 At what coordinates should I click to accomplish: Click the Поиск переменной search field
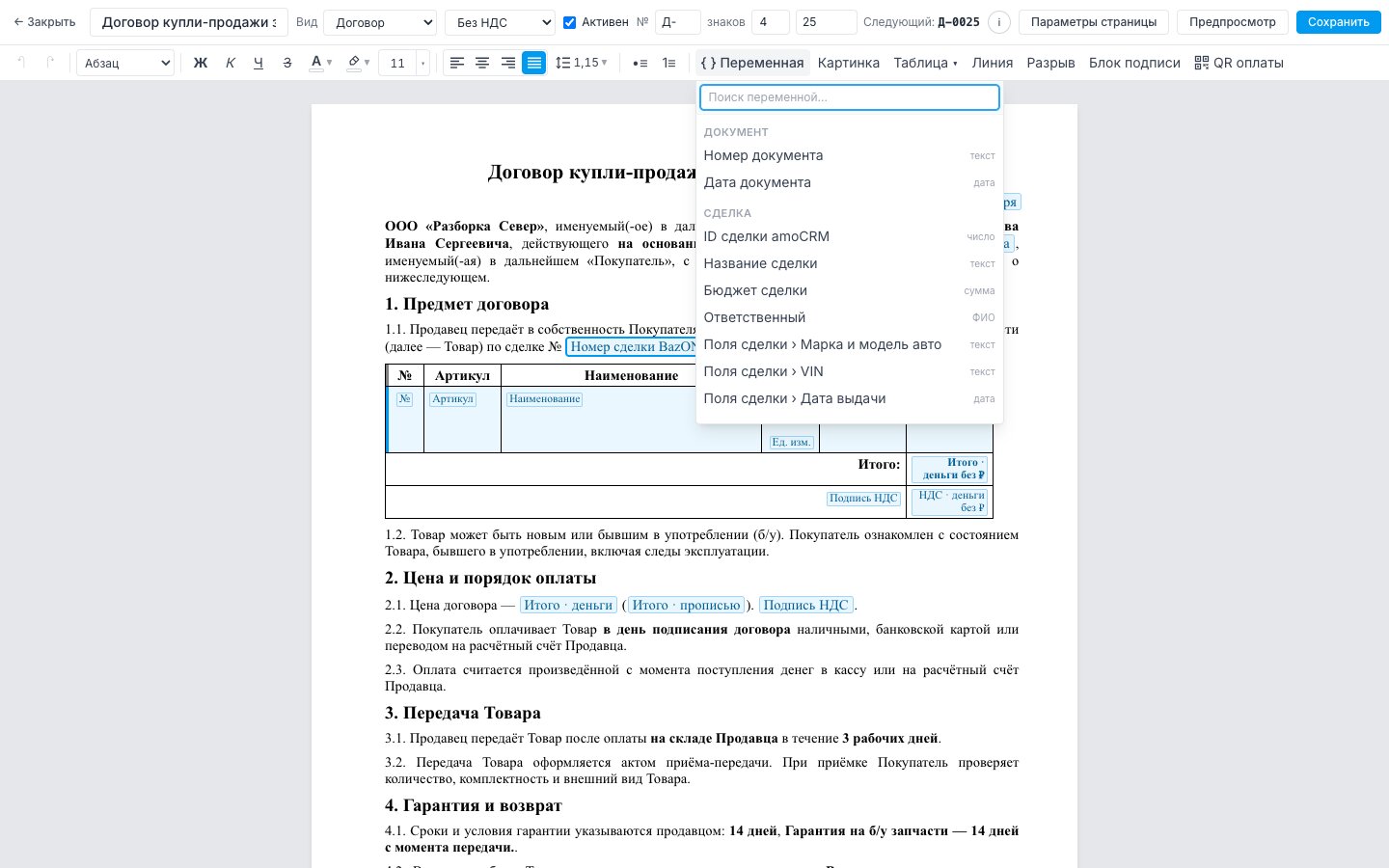(850, 97)
